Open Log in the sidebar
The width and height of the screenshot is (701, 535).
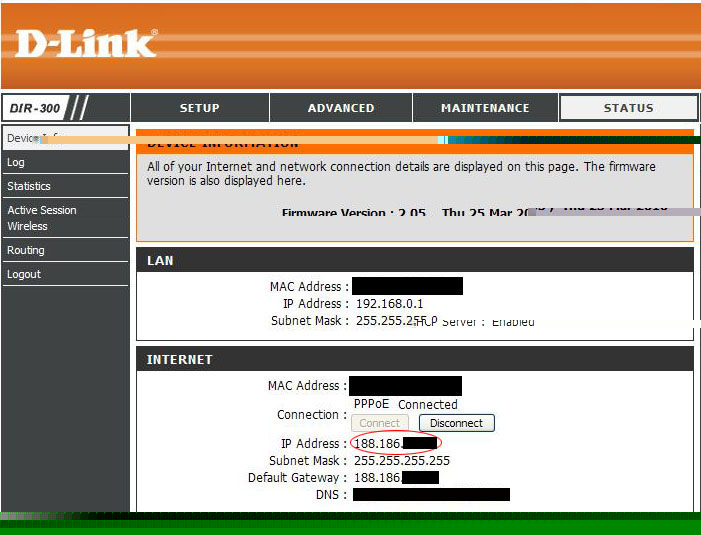(16, 162)
